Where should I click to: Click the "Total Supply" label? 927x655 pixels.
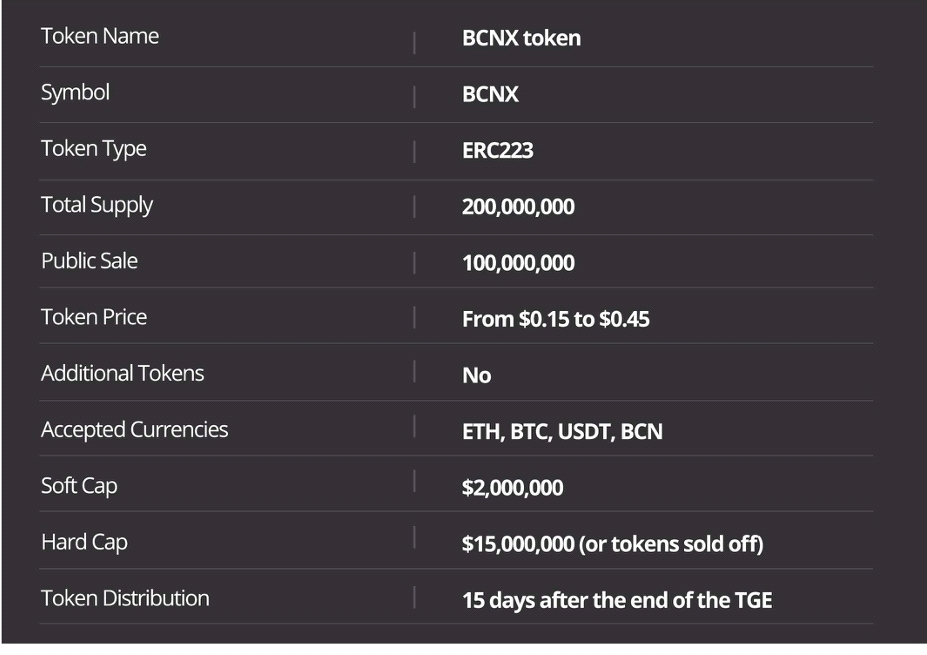(97, 205)
